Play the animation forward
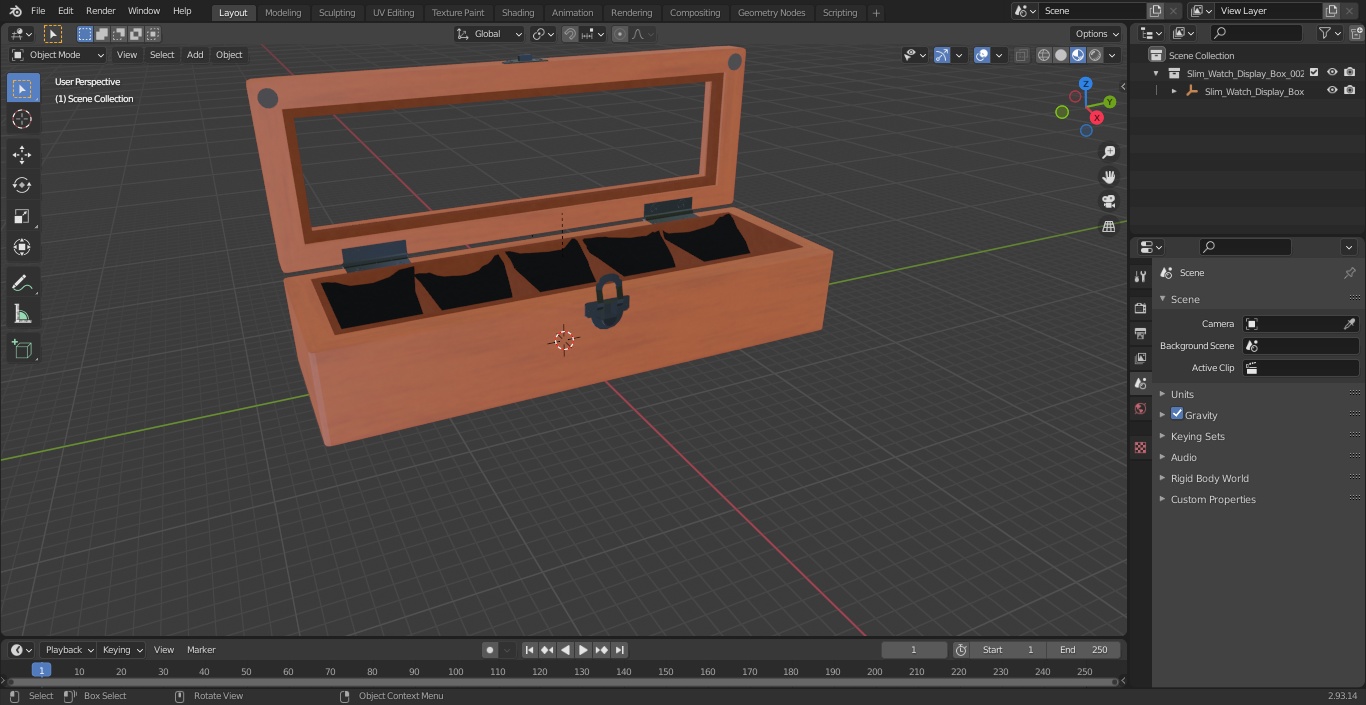 583,650
